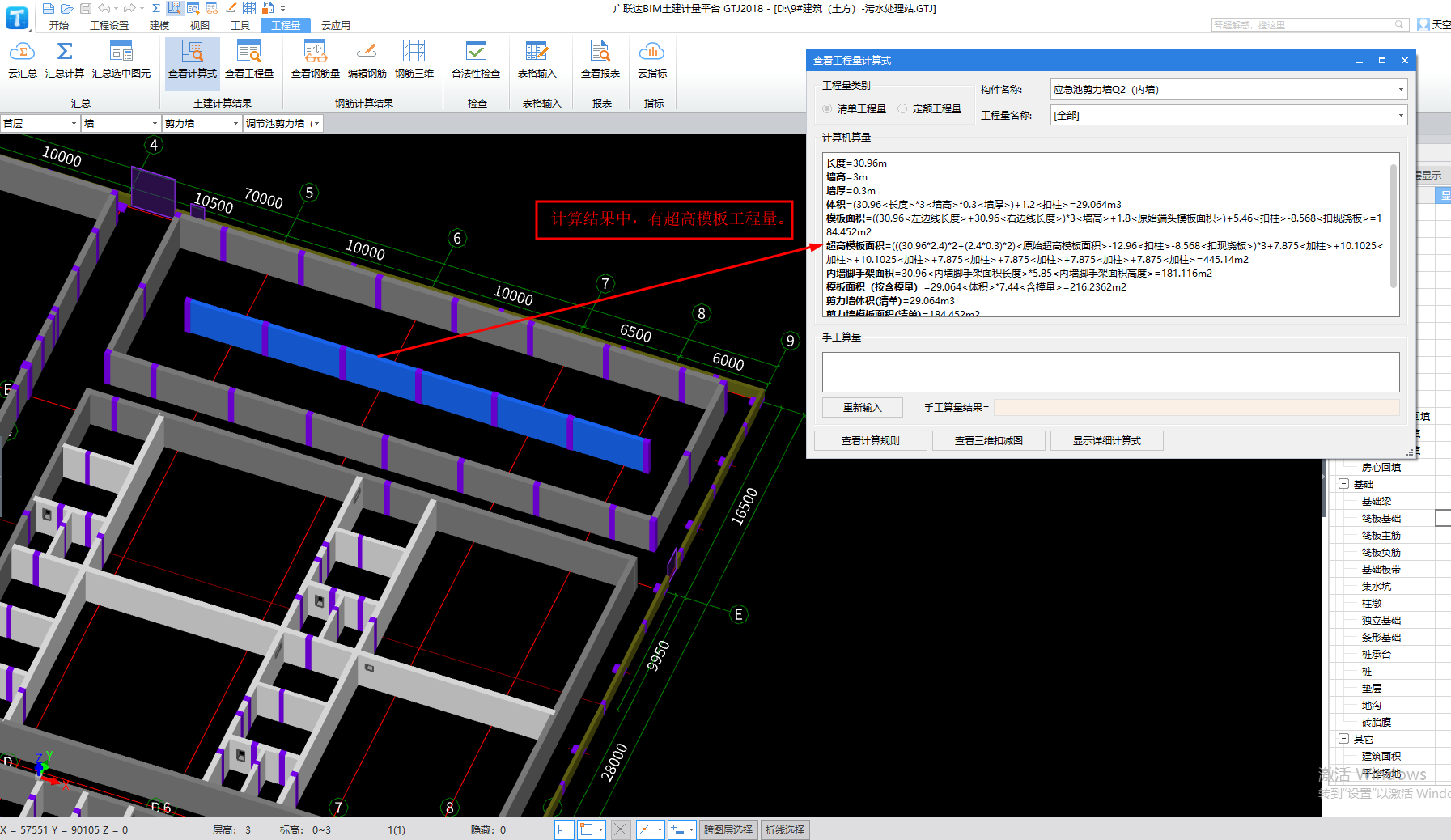
Task: Select 建筑面积 in the tree
Action: (1381, 756)
